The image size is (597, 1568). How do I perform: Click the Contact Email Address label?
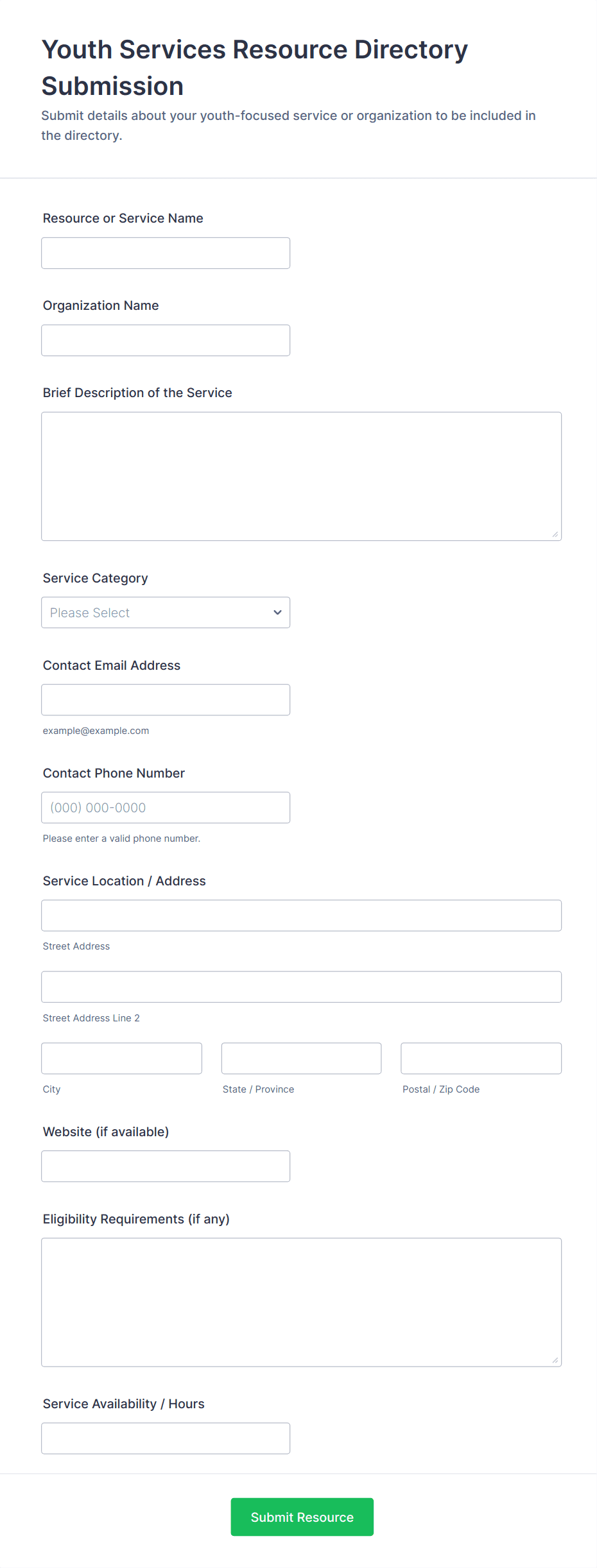(x=112, y=665)
